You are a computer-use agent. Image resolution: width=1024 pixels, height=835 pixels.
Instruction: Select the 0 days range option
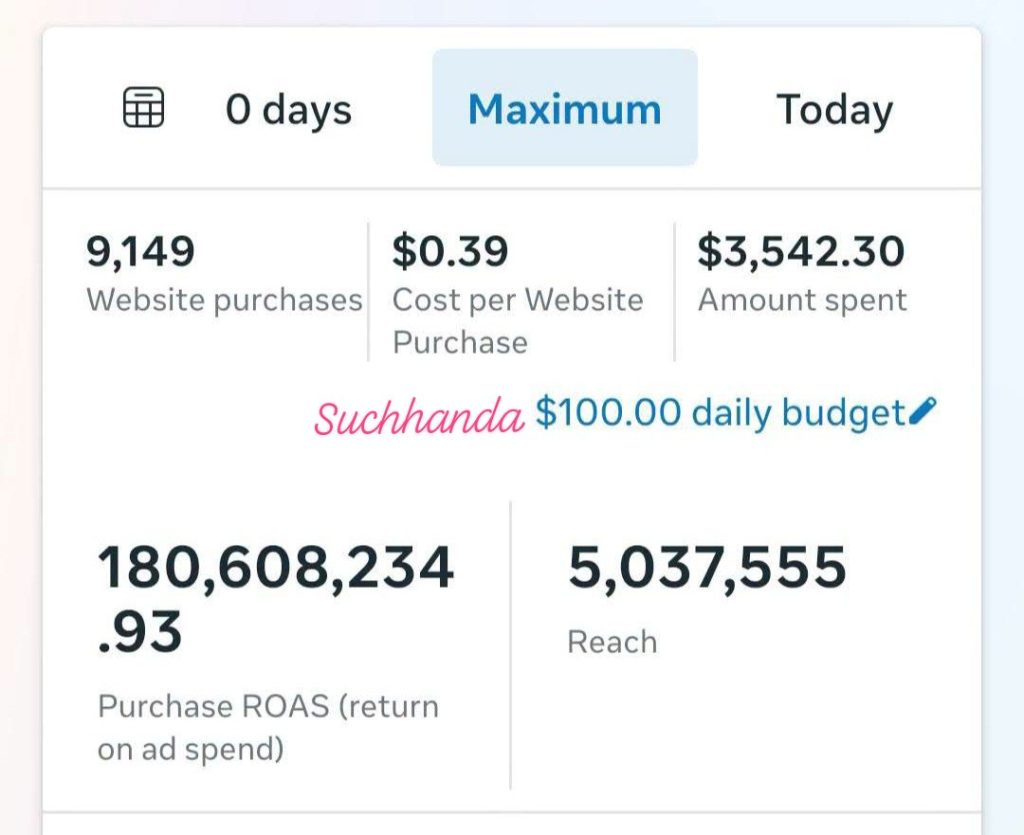tap(289, 110)
